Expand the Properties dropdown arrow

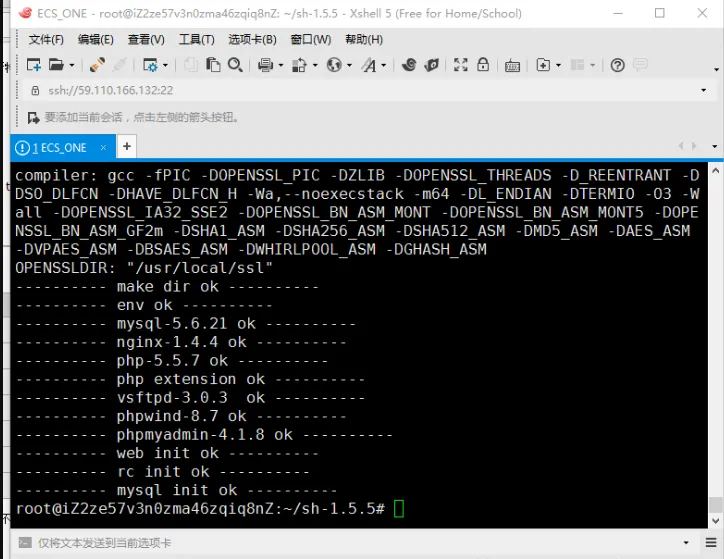[x=165, y=66]
